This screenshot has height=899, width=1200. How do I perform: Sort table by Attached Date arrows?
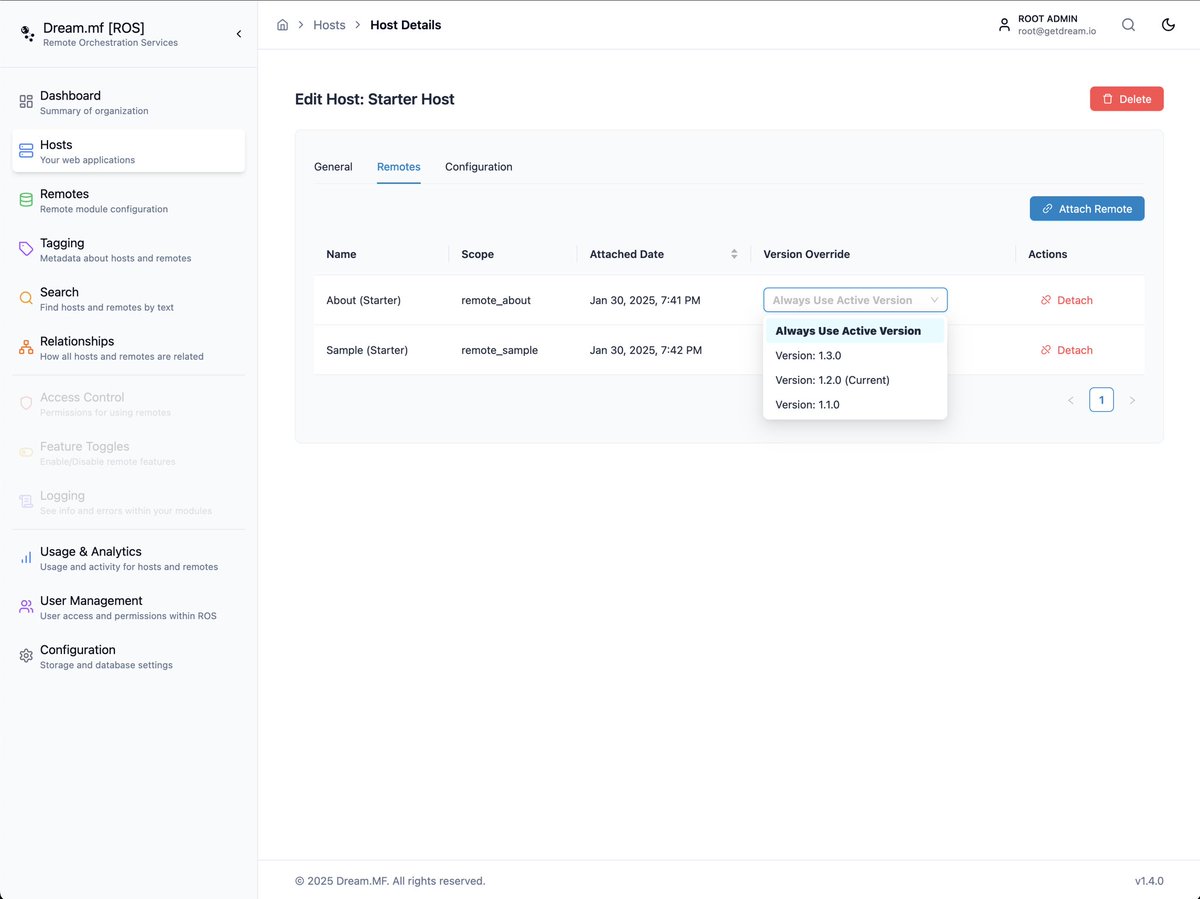tap(734, 254)
